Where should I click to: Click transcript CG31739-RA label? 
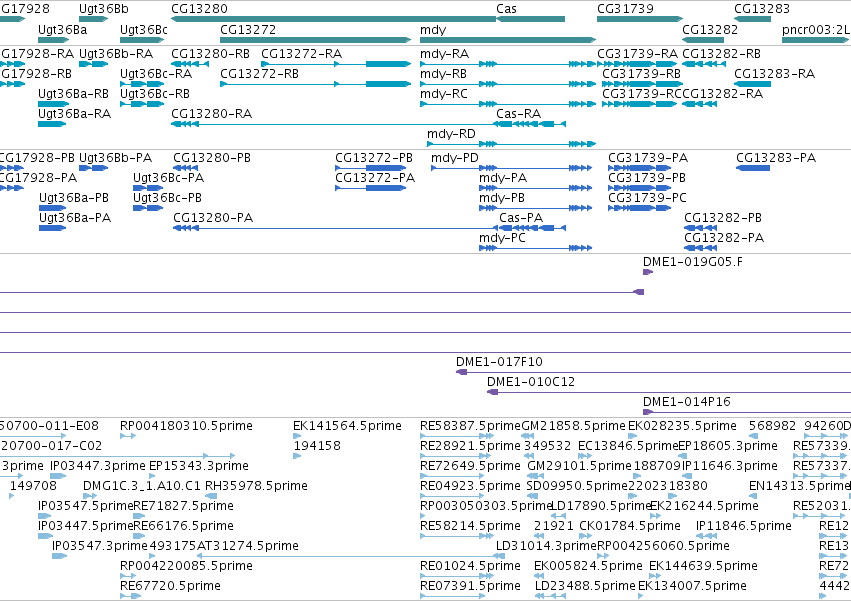(x=638, y=54)
